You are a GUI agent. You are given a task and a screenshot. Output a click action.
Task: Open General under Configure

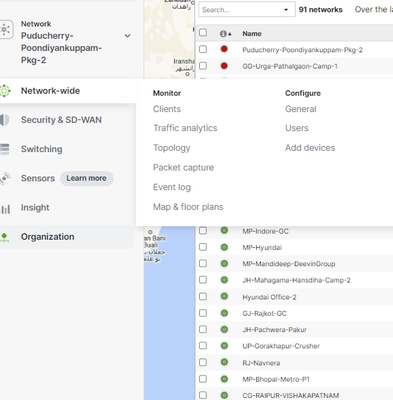click(301, 109)
